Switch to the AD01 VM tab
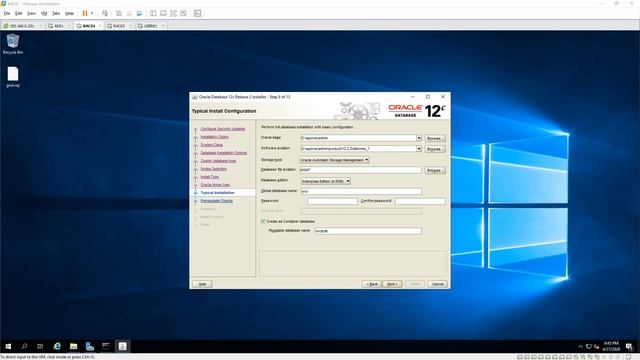640x360 pixels. click(x=59, y=26)
